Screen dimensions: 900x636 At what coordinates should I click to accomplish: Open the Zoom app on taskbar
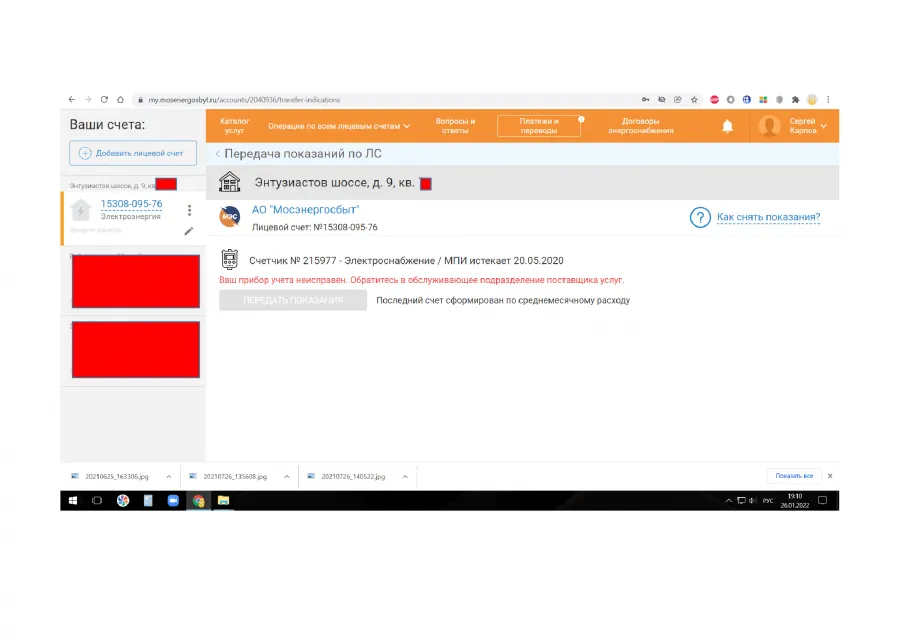[x=173, y=501]
